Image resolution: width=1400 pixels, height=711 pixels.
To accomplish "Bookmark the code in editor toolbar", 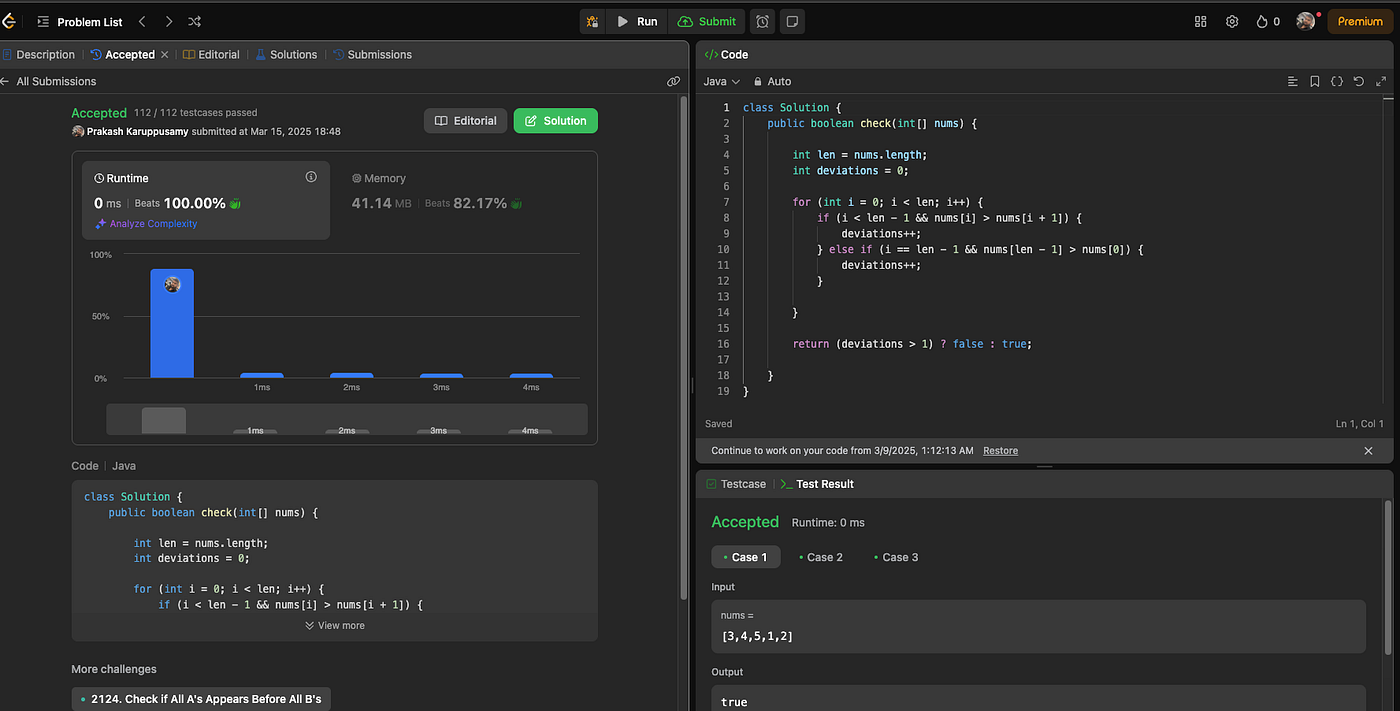I will point(1314,81).
